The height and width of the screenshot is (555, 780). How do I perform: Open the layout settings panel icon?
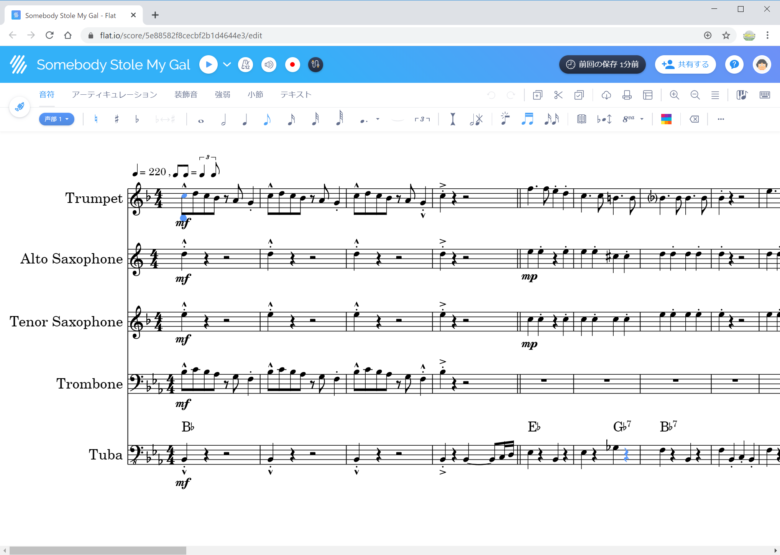pos(648,95)
